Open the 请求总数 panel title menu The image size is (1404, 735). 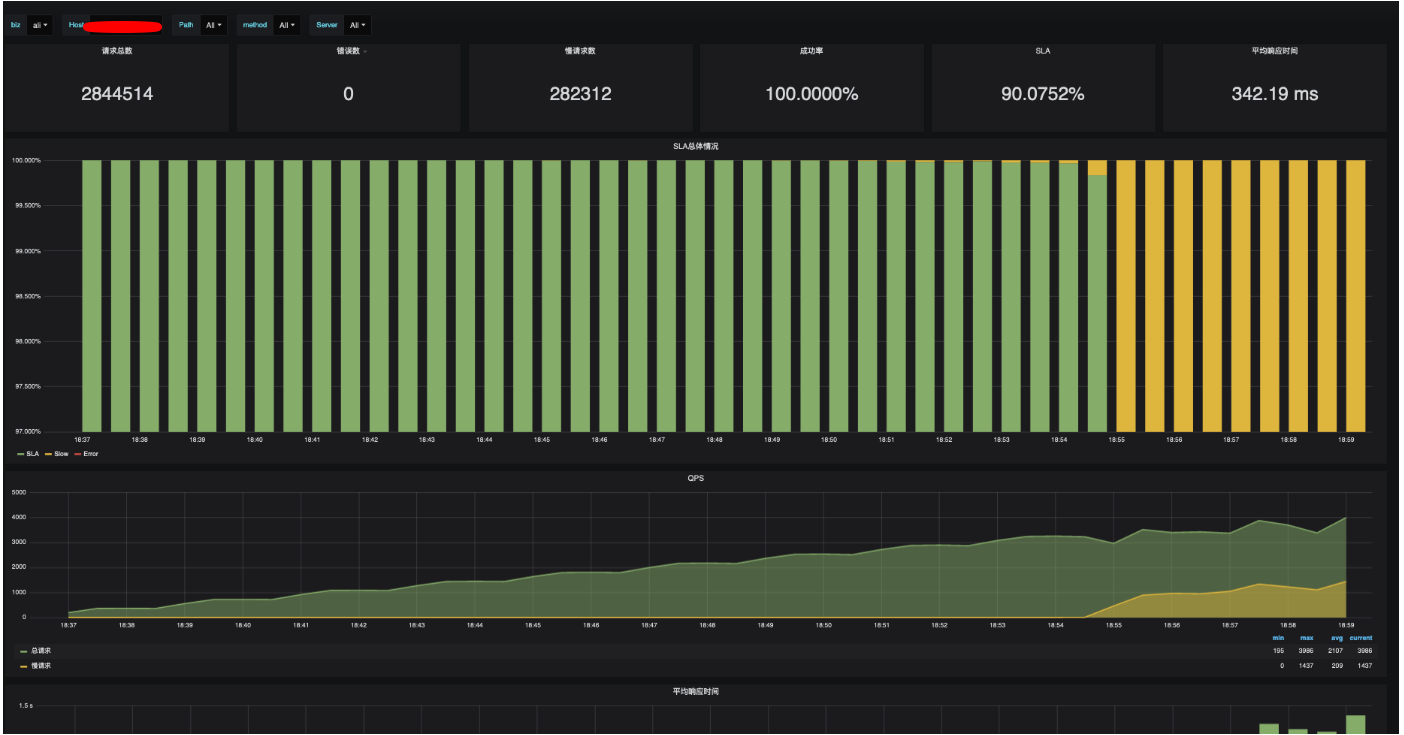point(117,51)
